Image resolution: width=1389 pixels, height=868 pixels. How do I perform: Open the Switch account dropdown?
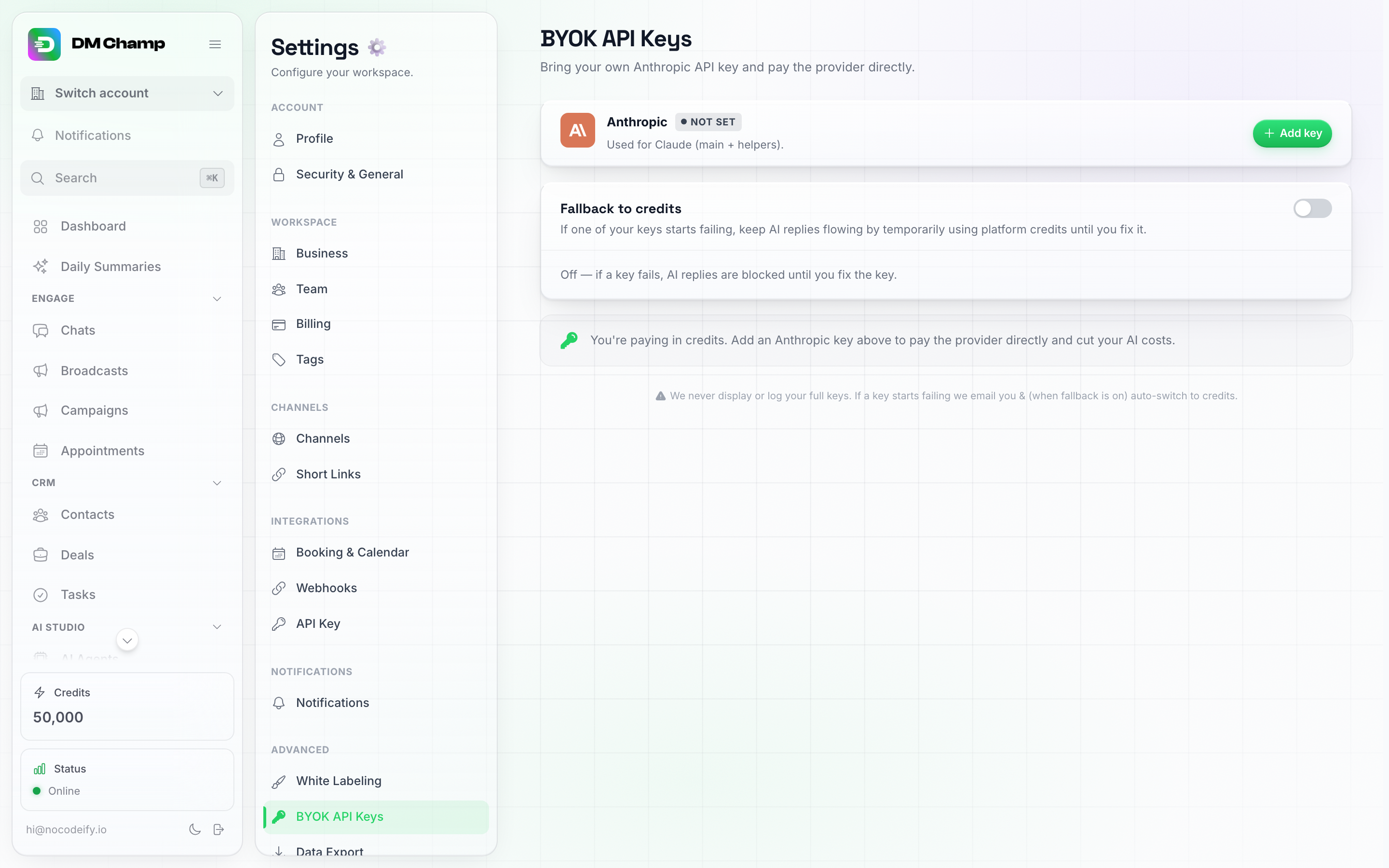[x=127, y=94]
